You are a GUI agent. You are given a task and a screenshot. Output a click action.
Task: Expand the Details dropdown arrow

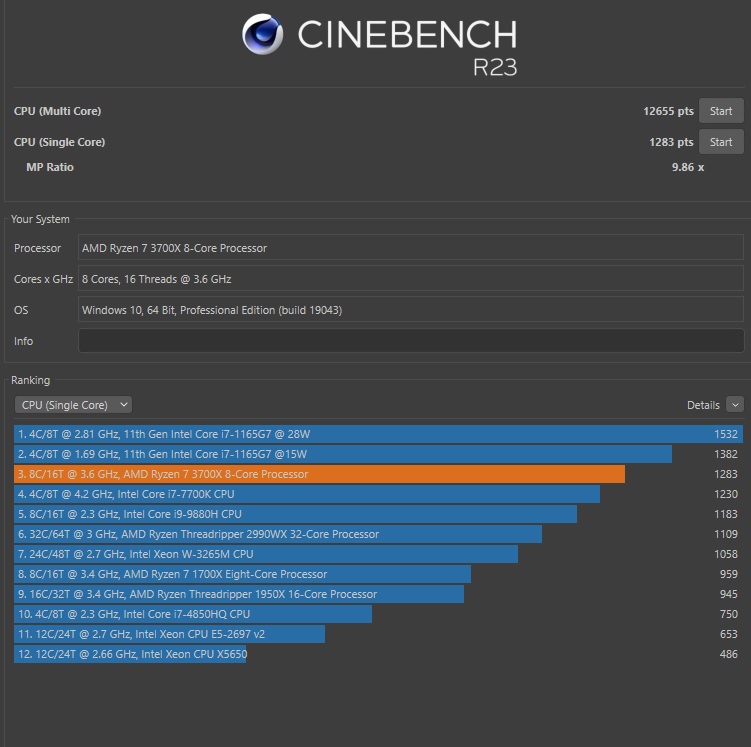735,405
